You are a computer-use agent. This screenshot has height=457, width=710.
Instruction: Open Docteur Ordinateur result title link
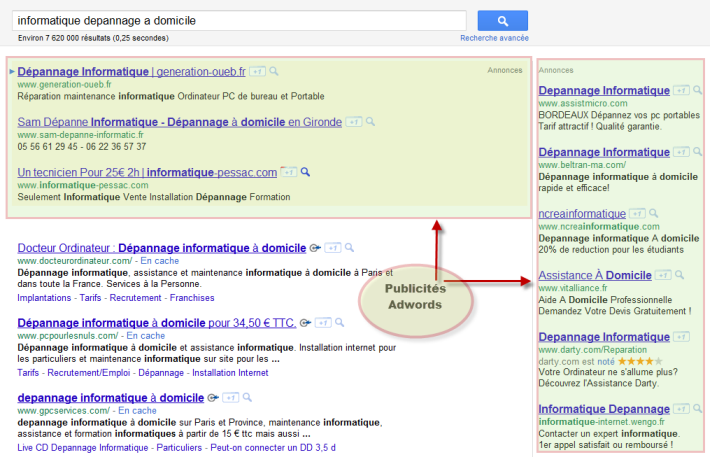(x=162, y=248)
